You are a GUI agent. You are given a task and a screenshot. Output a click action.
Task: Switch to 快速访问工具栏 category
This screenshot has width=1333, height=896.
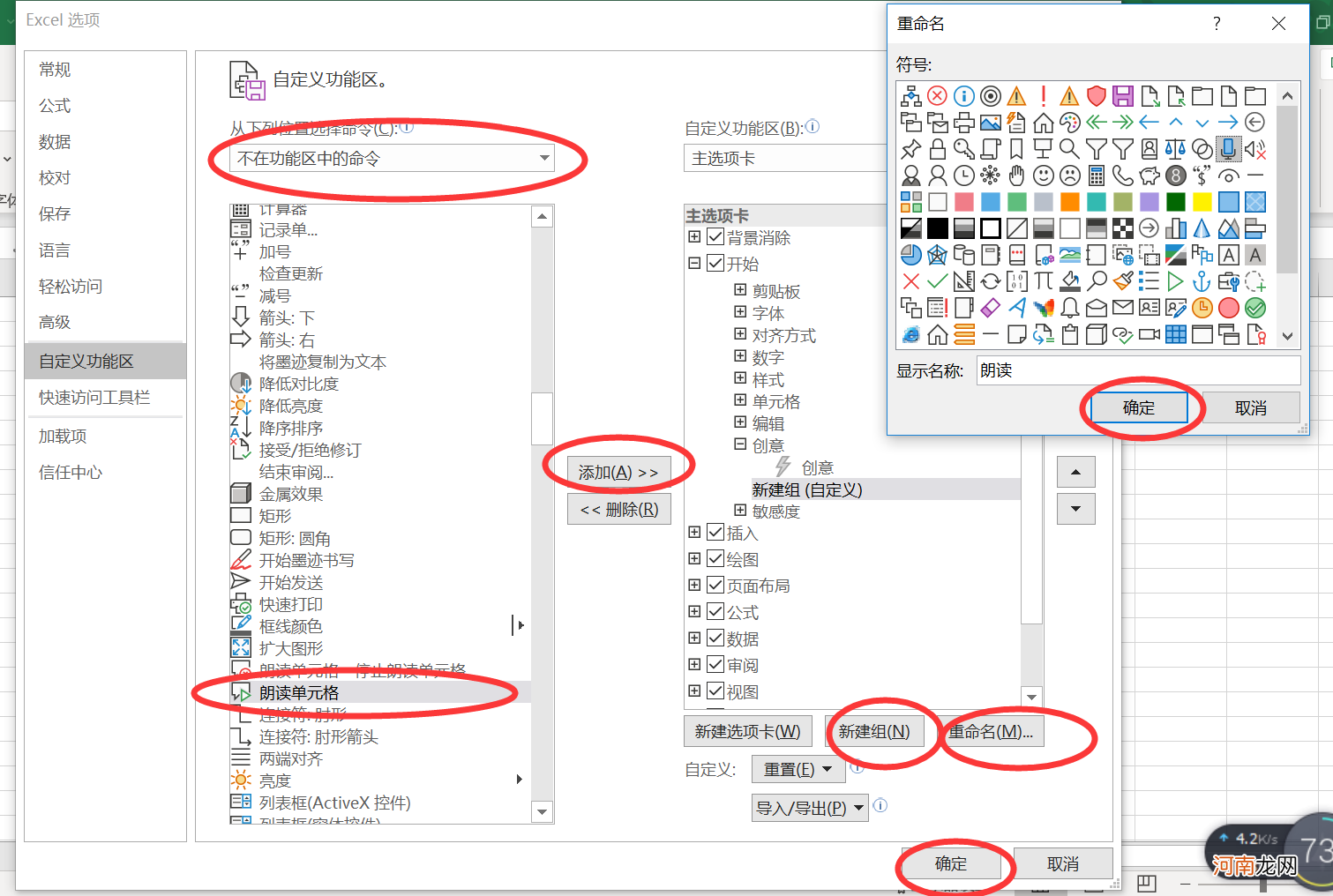pyautogui.click(x=105, y=398)
